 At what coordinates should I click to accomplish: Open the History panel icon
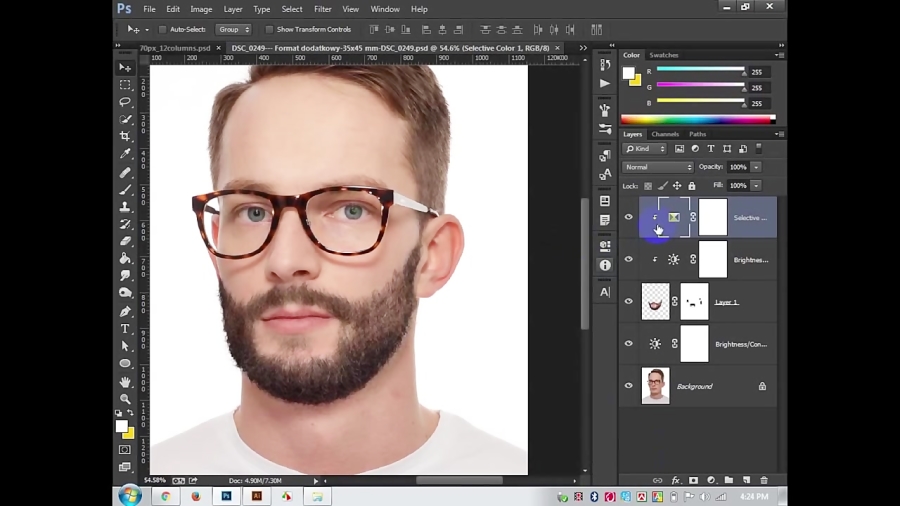pos(605,65)
